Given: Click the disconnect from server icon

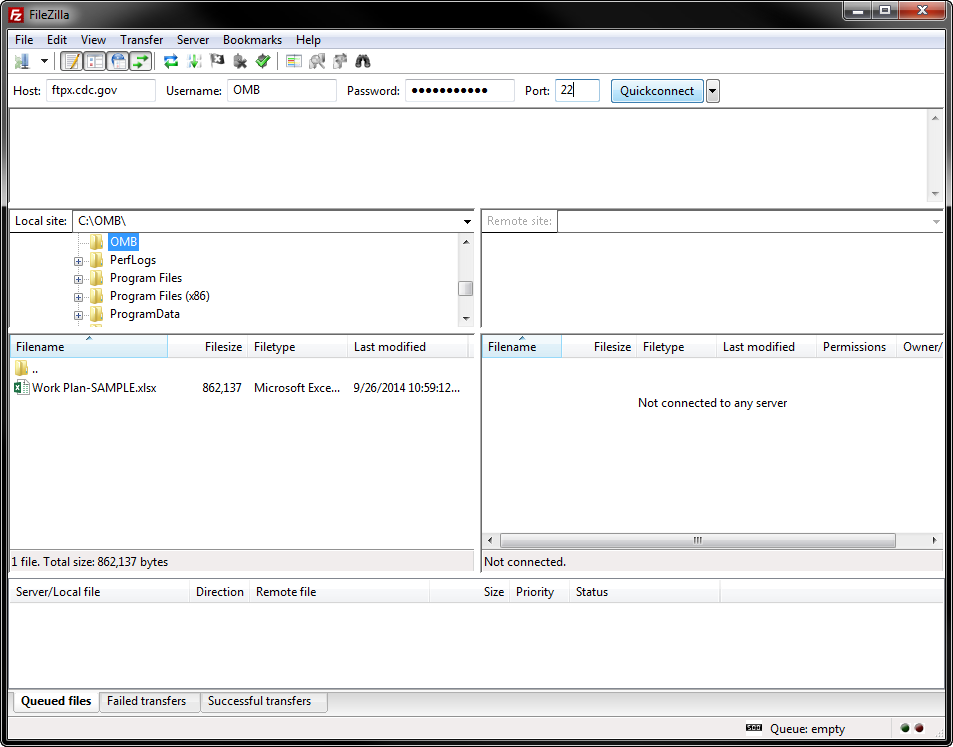Looking at the screenshot, I should pos(240,61).
